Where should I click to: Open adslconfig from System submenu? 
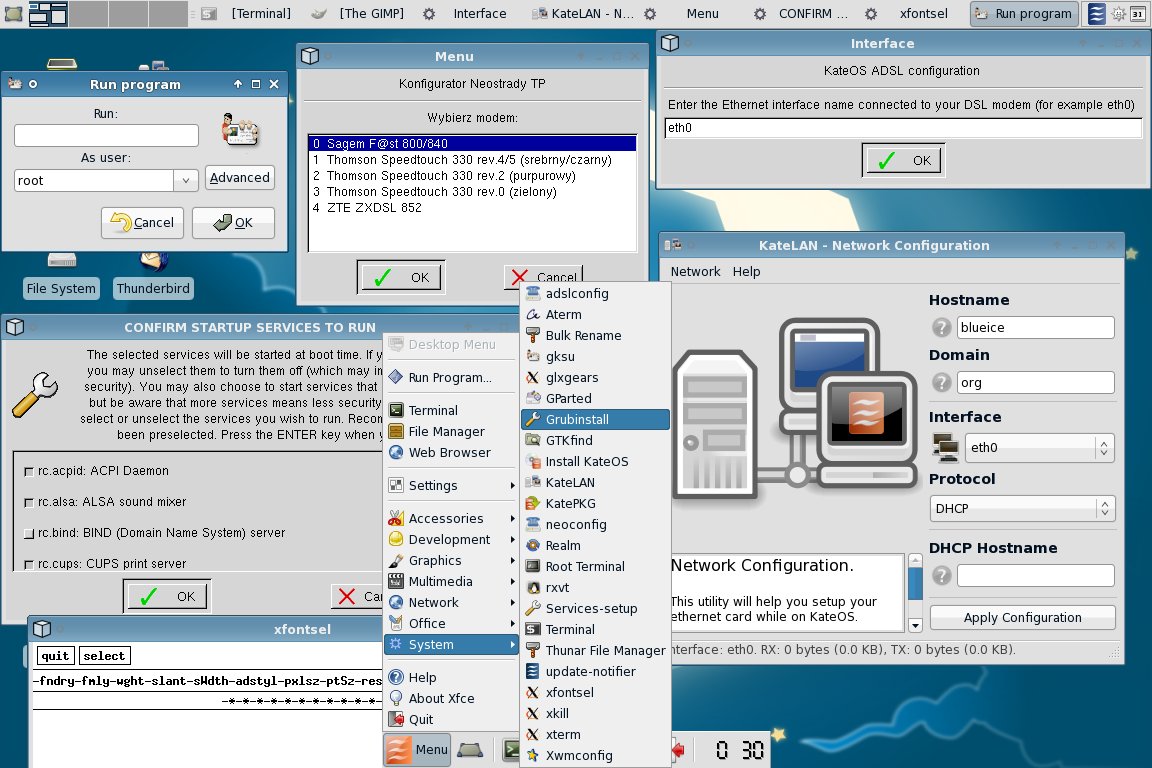595,293
